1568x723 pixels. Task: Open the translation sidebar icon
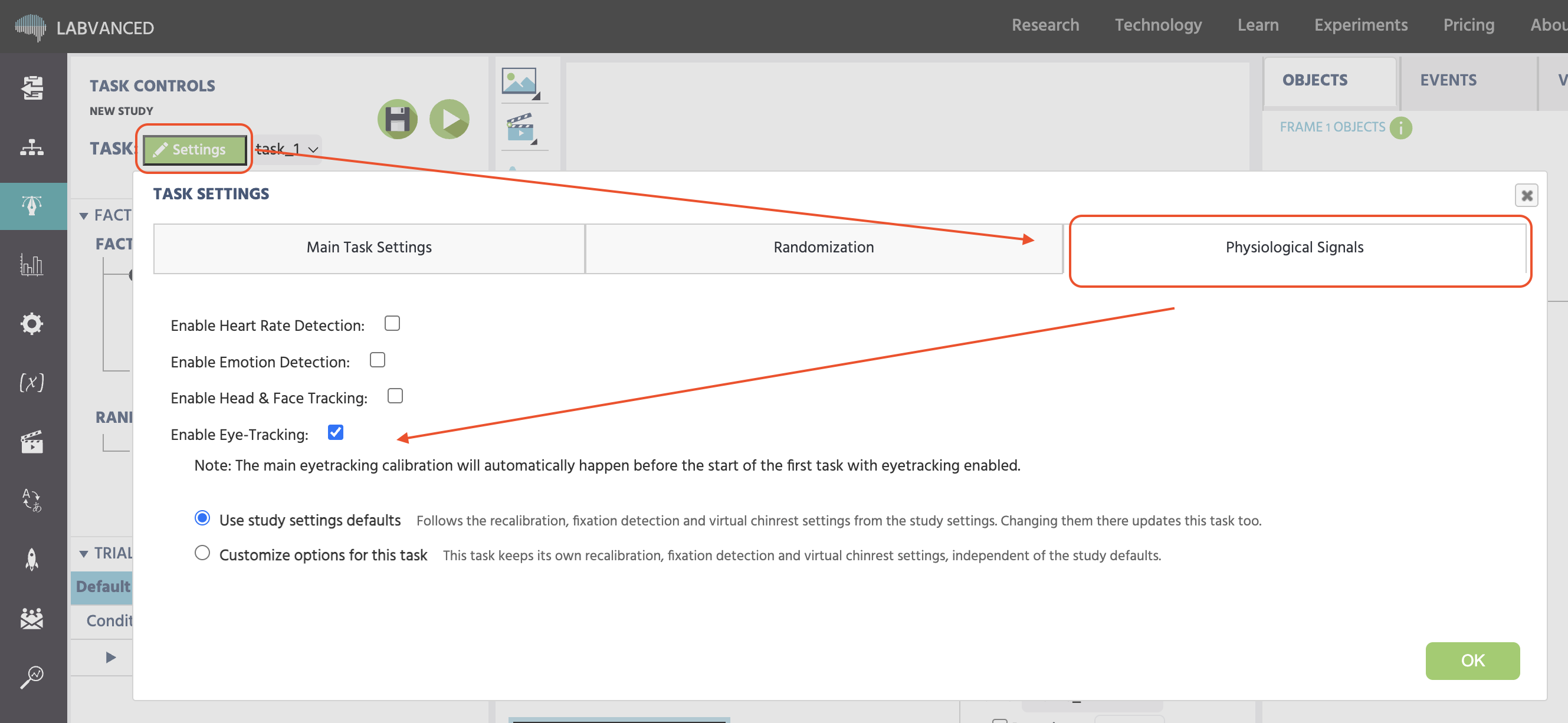32,499
